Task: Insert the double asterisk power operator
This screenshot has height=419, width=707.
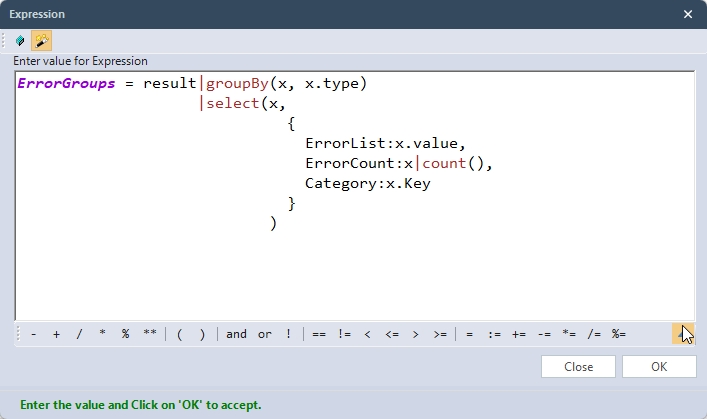Action: pos(150,334)
